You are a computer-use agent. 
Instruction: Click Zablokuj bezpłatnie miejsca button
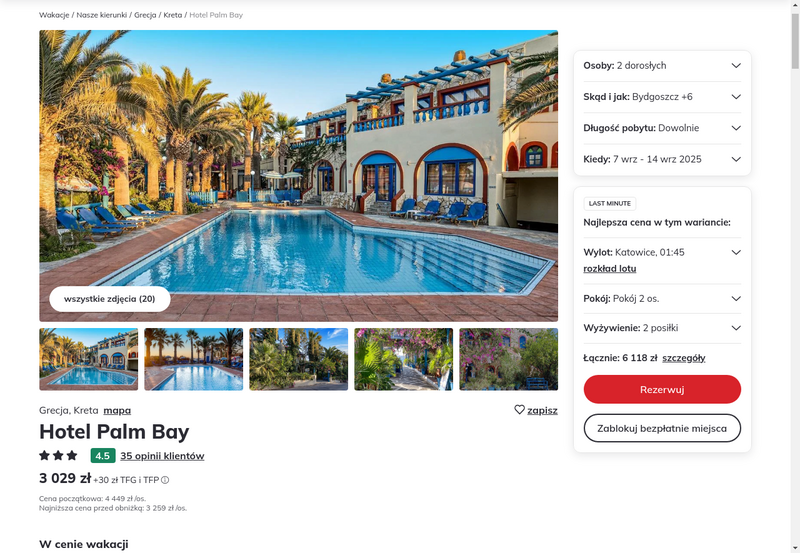point(662,428)
